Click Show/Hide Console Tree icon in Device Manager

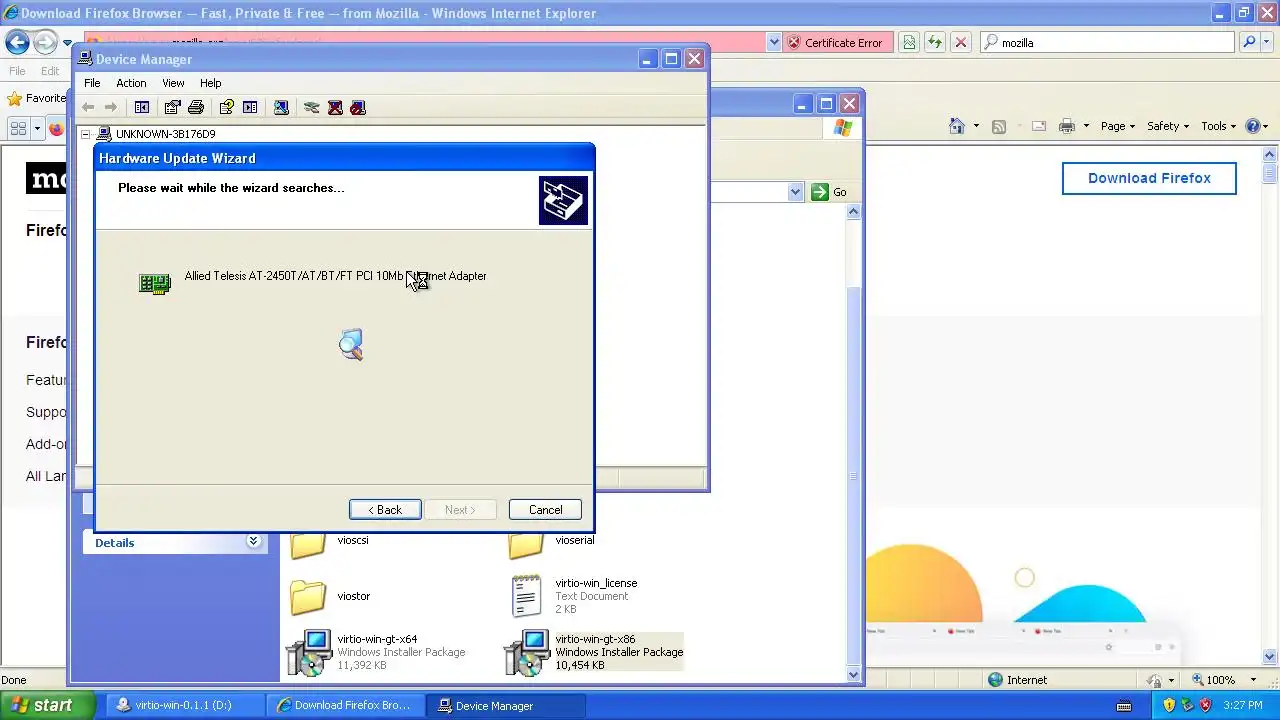point(142,107)
